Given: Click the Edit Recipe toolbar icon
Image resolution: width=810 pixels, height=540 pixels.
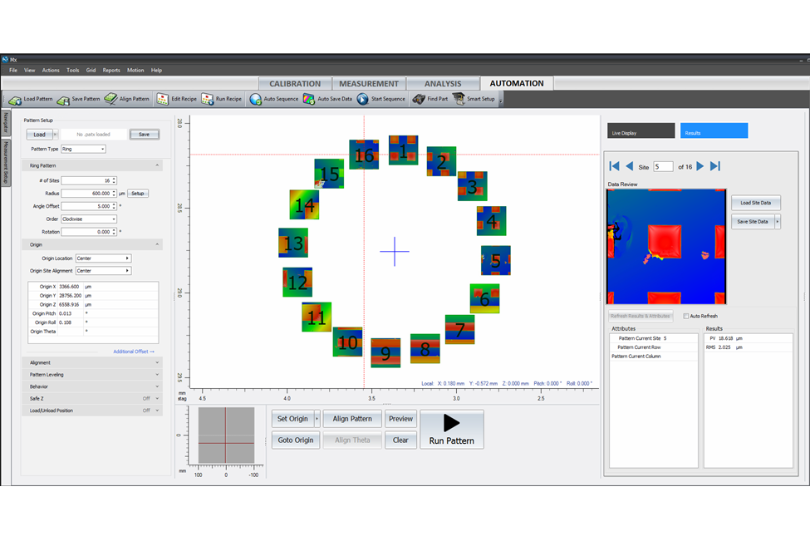Looking at the screenshot, I should (163, 99).
